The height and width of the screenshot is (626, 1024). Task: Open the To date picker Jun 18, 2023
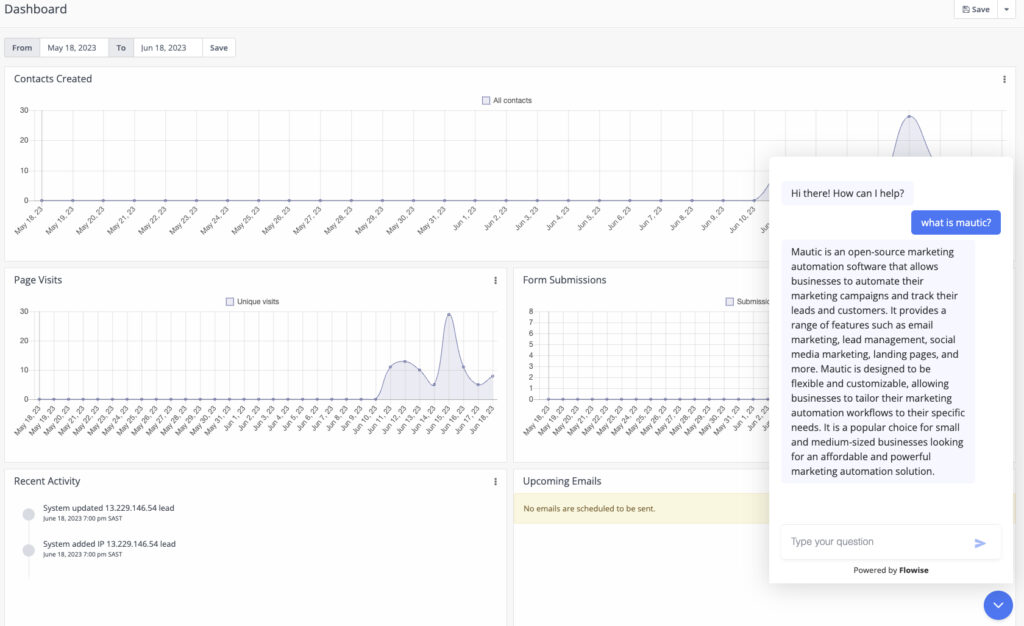tap(168, 48)
